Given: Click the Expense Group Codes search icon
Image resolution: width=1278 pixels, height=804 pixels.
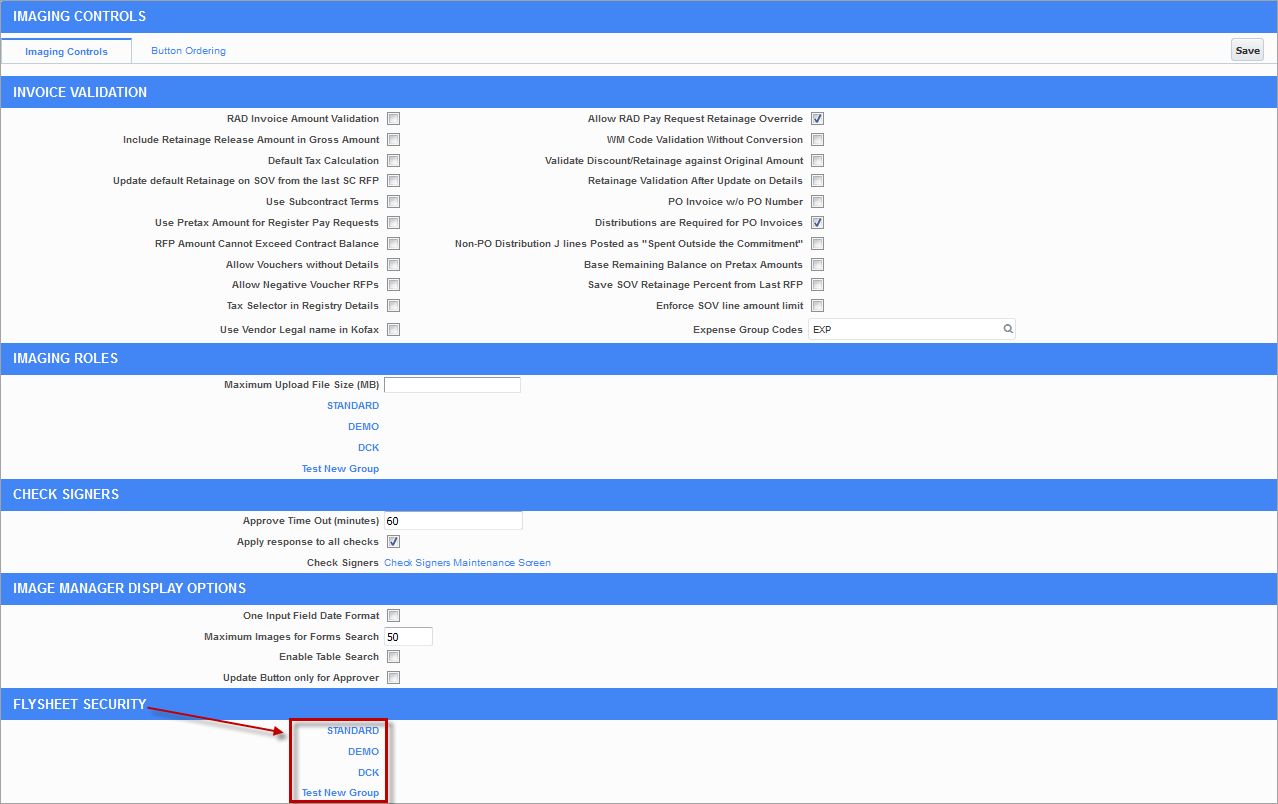Looking at the screenshot, I should tap(1008, 329).
